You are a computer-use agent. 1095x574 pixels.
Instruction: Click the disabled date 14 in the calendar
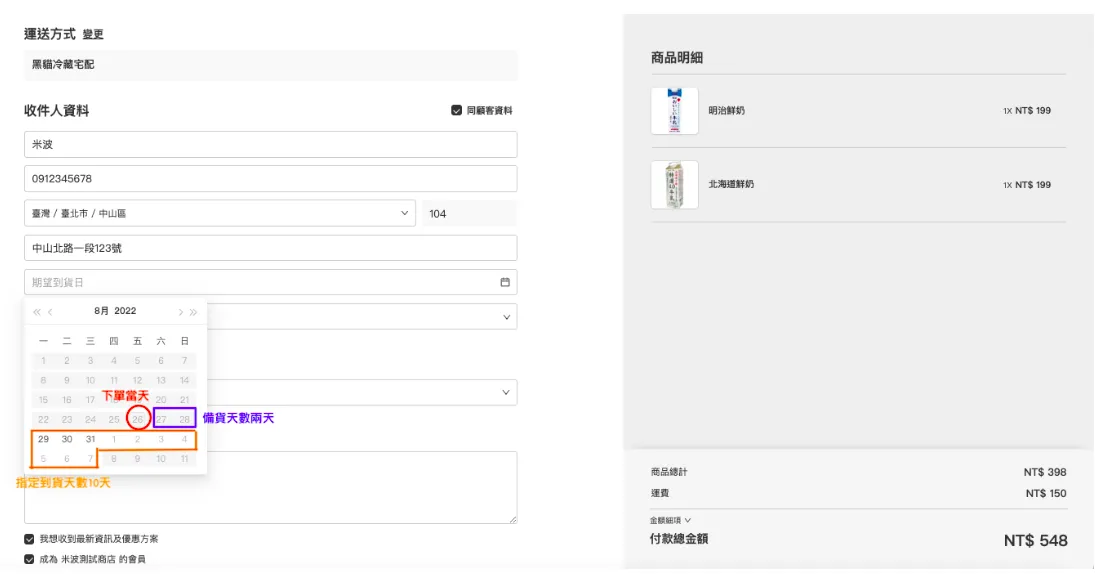(x=184, y=381)
